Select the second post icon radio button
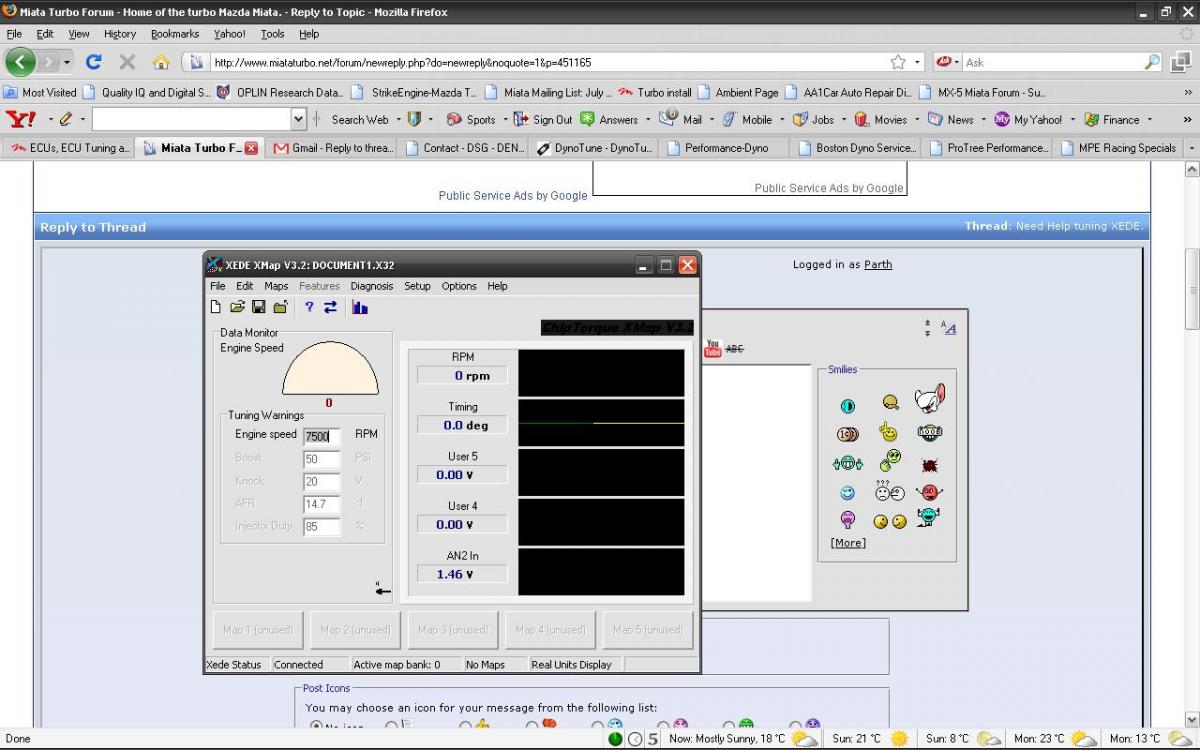The height and width of the screenshot is (750, 1200). point(392,726)
